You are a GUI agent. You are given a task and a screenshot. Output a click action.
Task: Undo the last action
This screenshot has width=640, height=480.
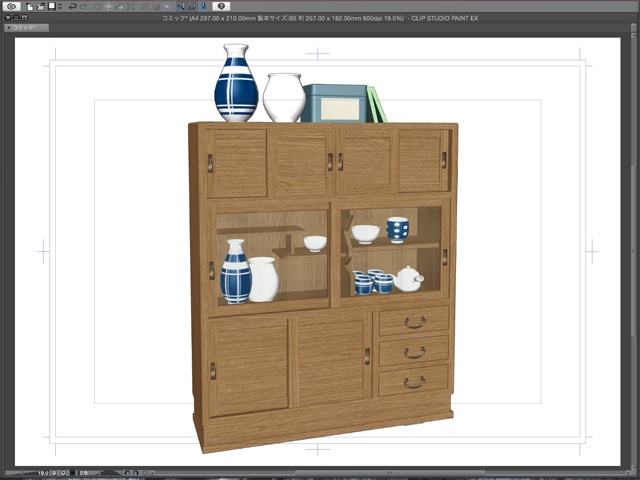click(x=73, y=6)
